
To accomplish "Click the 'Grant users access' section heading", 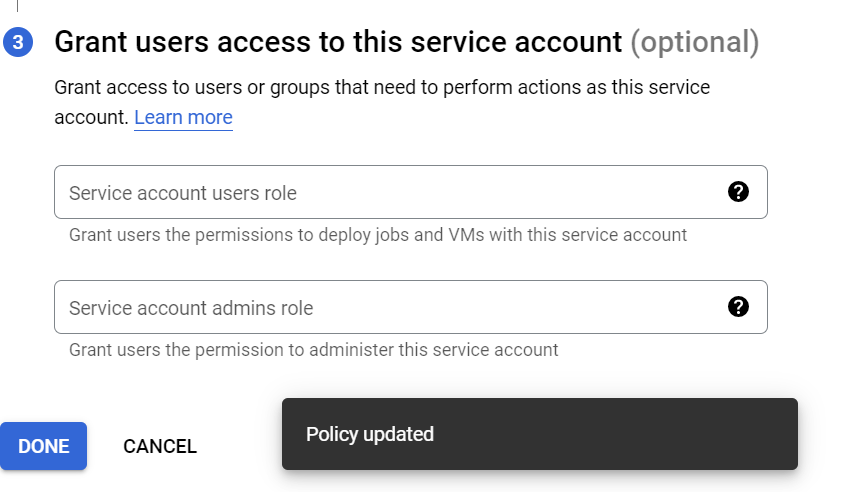I will pyautogui.click(x=338, y=42).
